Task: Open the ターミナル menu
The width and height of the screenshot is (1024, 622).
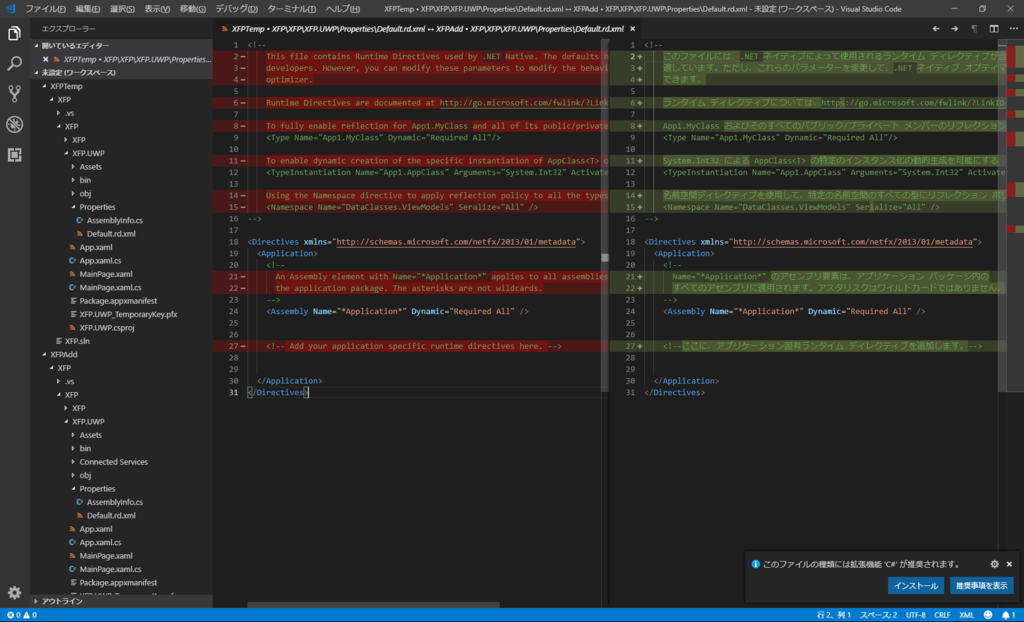Action: (x=292, y=9)
